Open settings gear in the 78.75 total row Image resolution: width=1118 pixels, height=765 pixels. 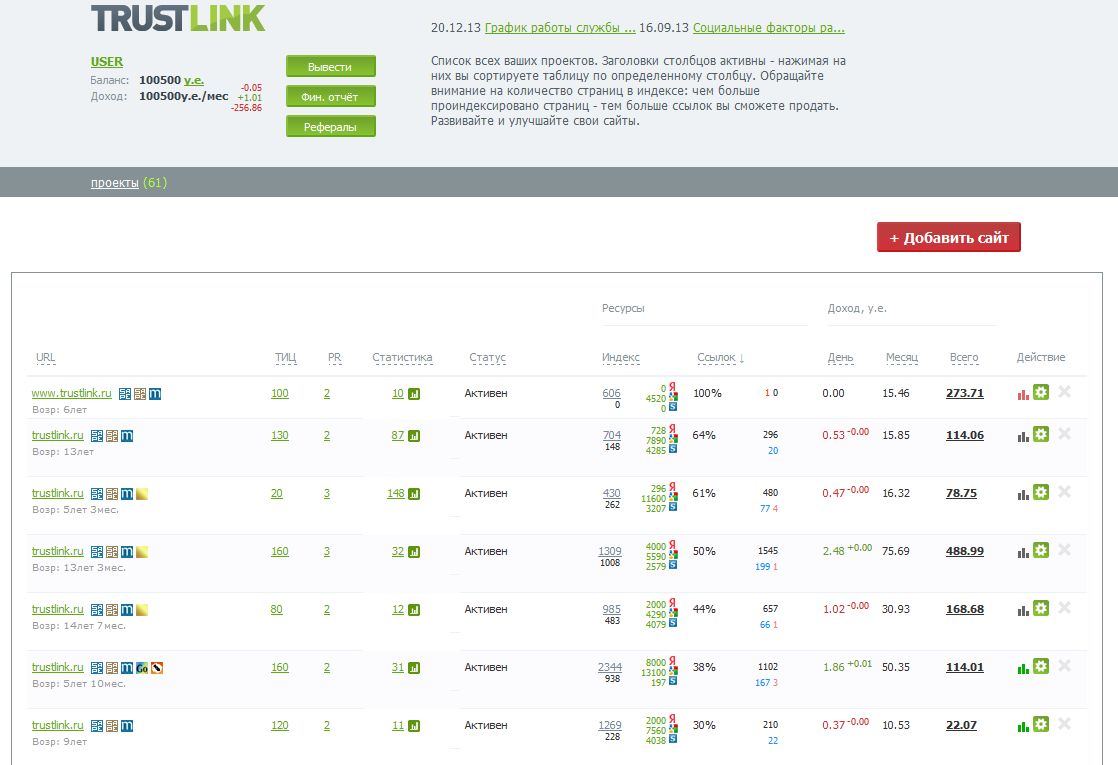tap(1041, 492)
